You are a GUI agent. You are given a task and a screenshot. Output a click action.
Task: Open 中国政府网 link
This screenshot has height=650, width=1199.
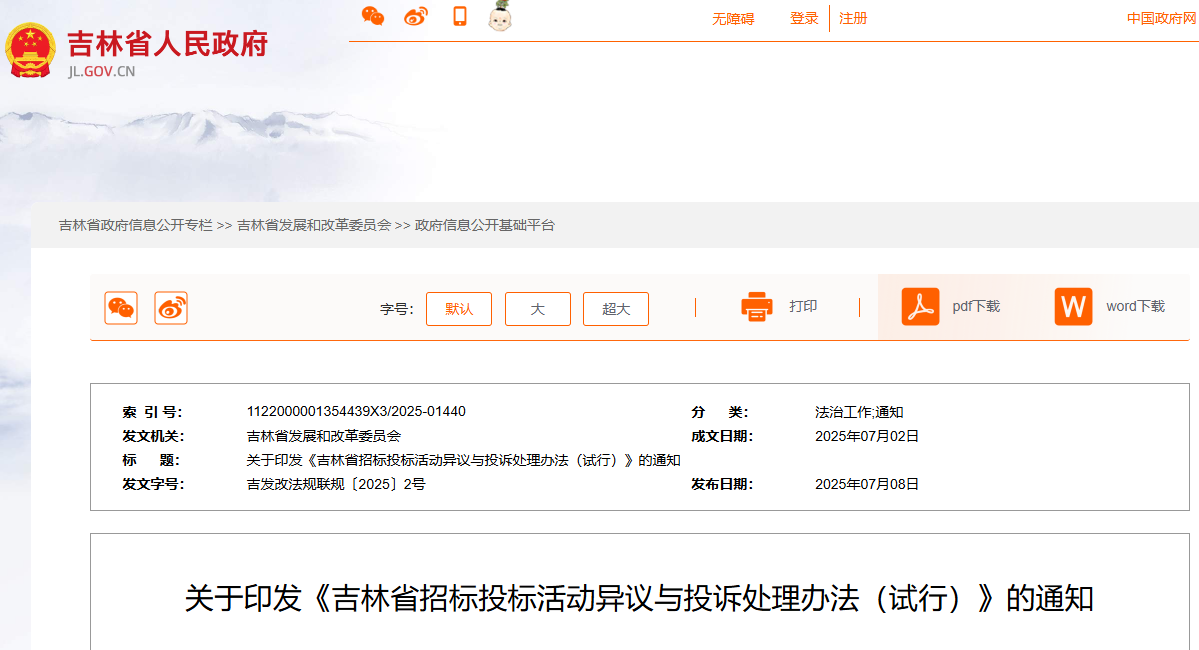(x=1162, y=18)
